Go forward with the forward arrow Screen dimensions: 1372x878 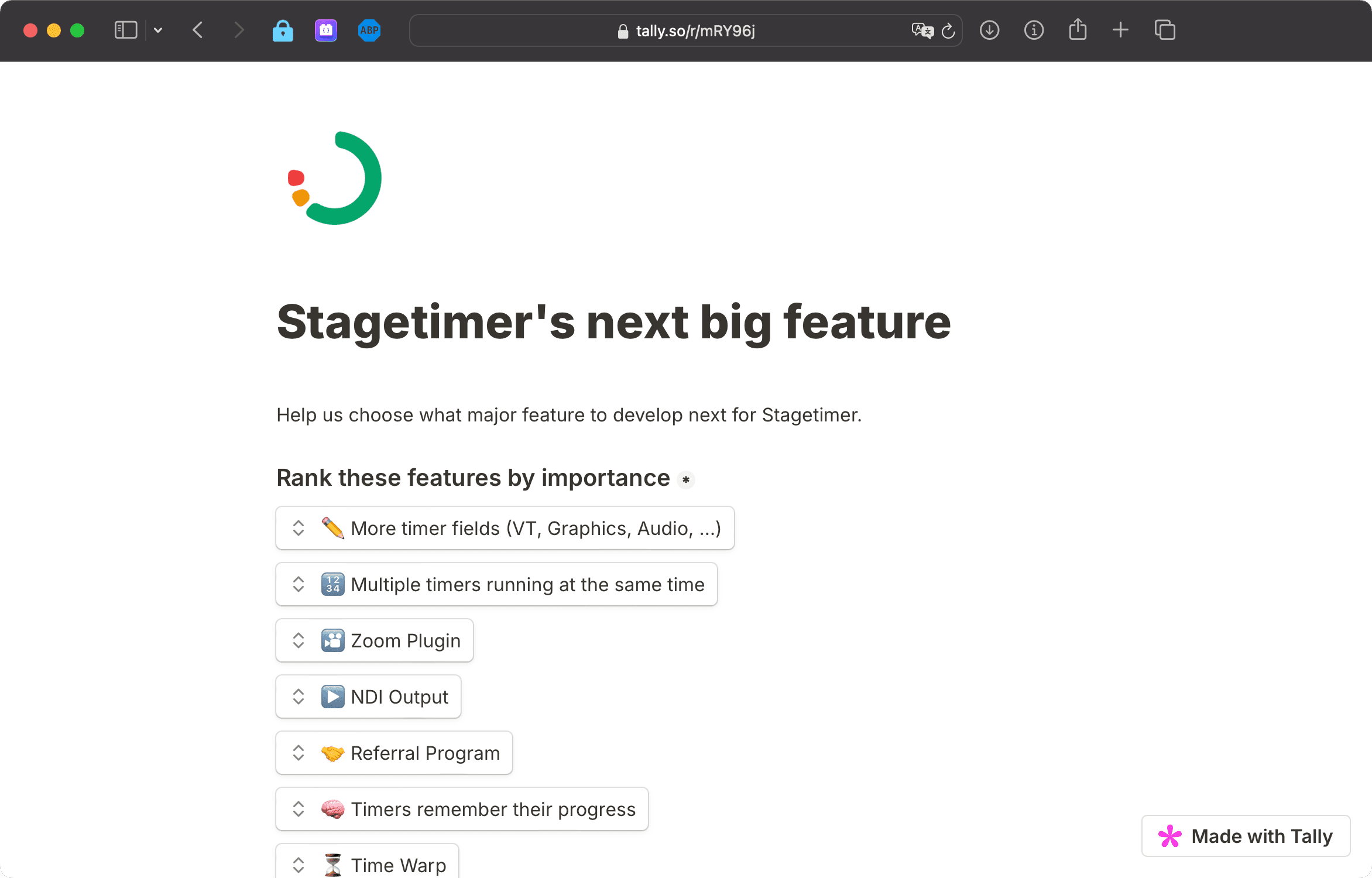tap(239, 30)
